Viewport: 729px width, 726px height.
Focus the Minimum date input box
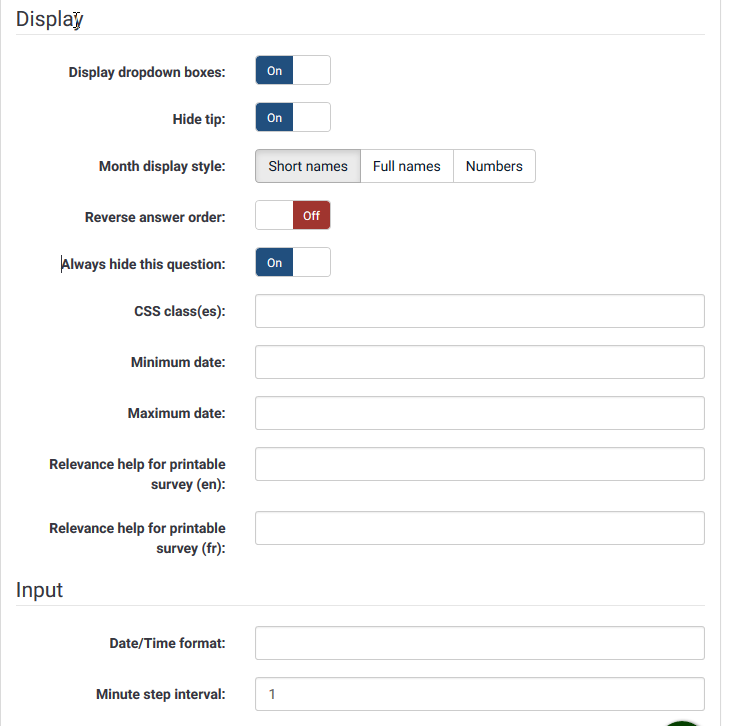[x=479, y=362]
